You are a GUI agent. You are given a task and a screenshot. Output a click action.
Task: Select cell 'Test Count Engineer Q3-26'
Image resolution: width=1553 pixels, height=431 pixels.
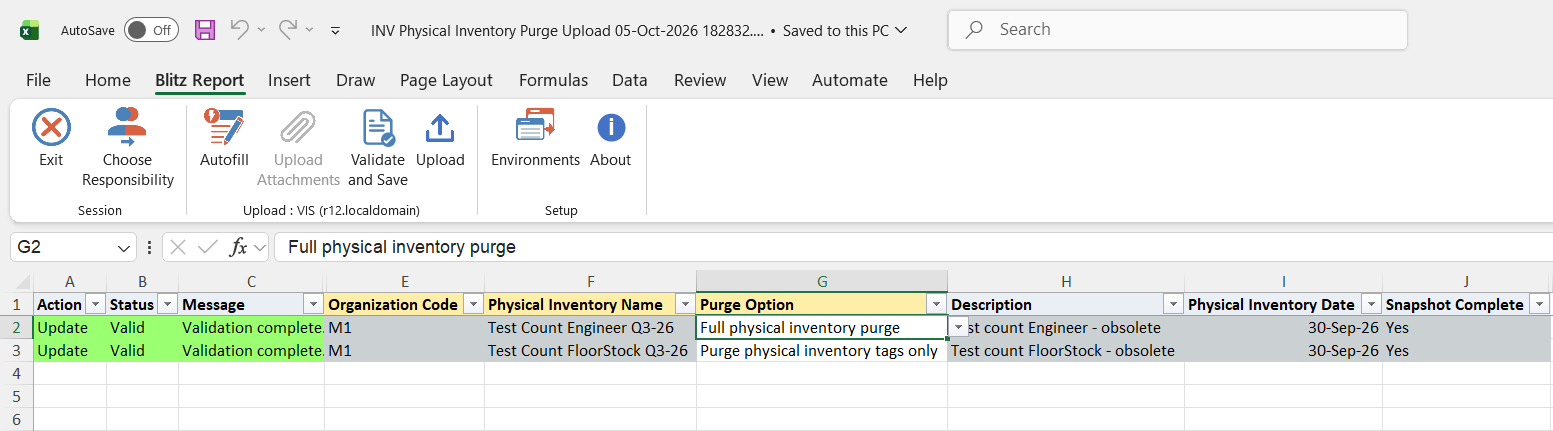[590, 328]
